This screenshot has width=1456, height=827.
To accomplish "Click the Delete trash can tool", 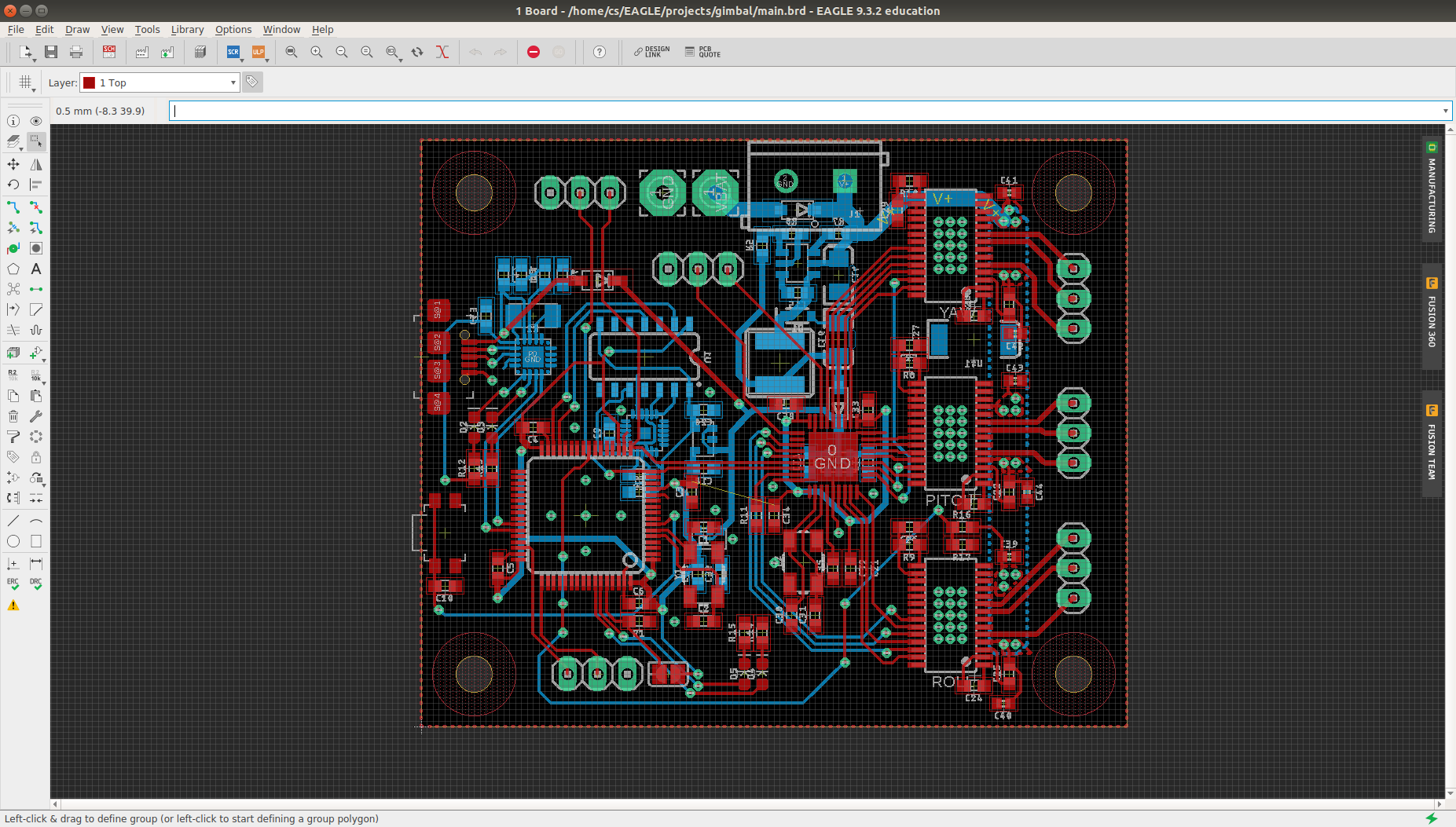I will [x=13, y=416].
